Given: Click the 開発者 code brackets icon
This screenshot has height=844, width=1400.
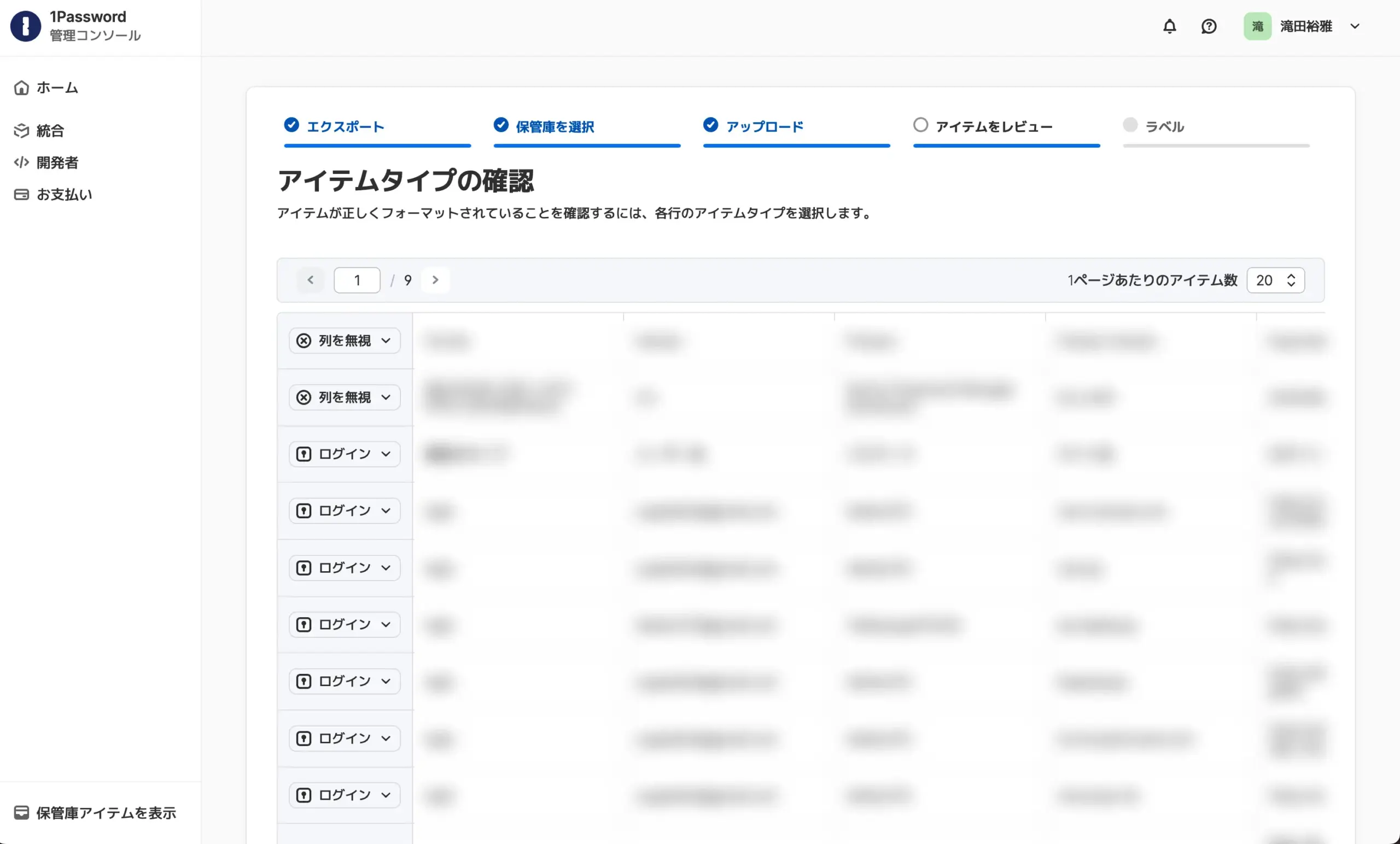Looking at the screenshot, I should tap(21, 162).
